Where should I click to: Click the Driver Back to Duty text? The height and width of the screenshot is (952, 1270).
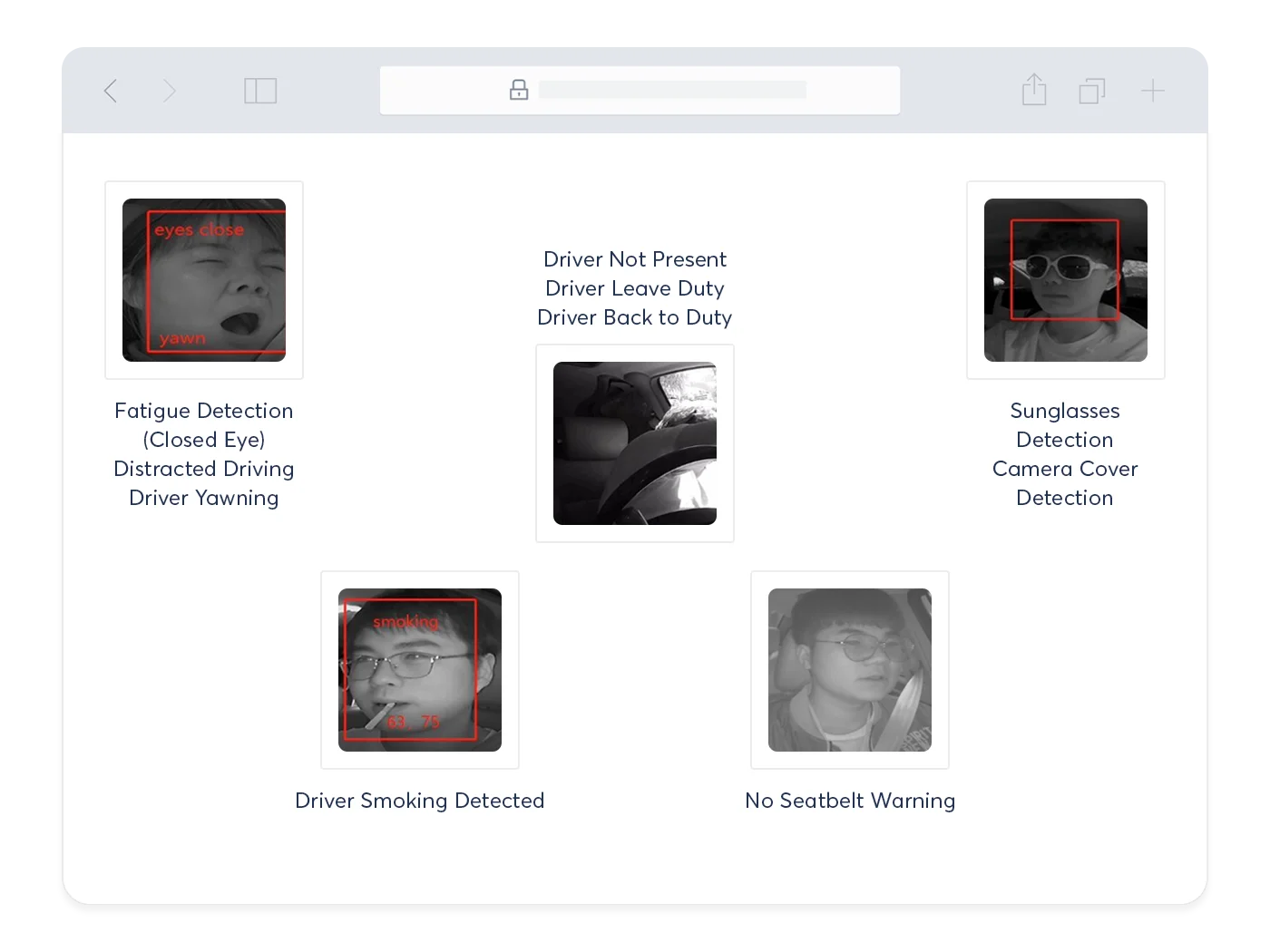pos(635,317)
